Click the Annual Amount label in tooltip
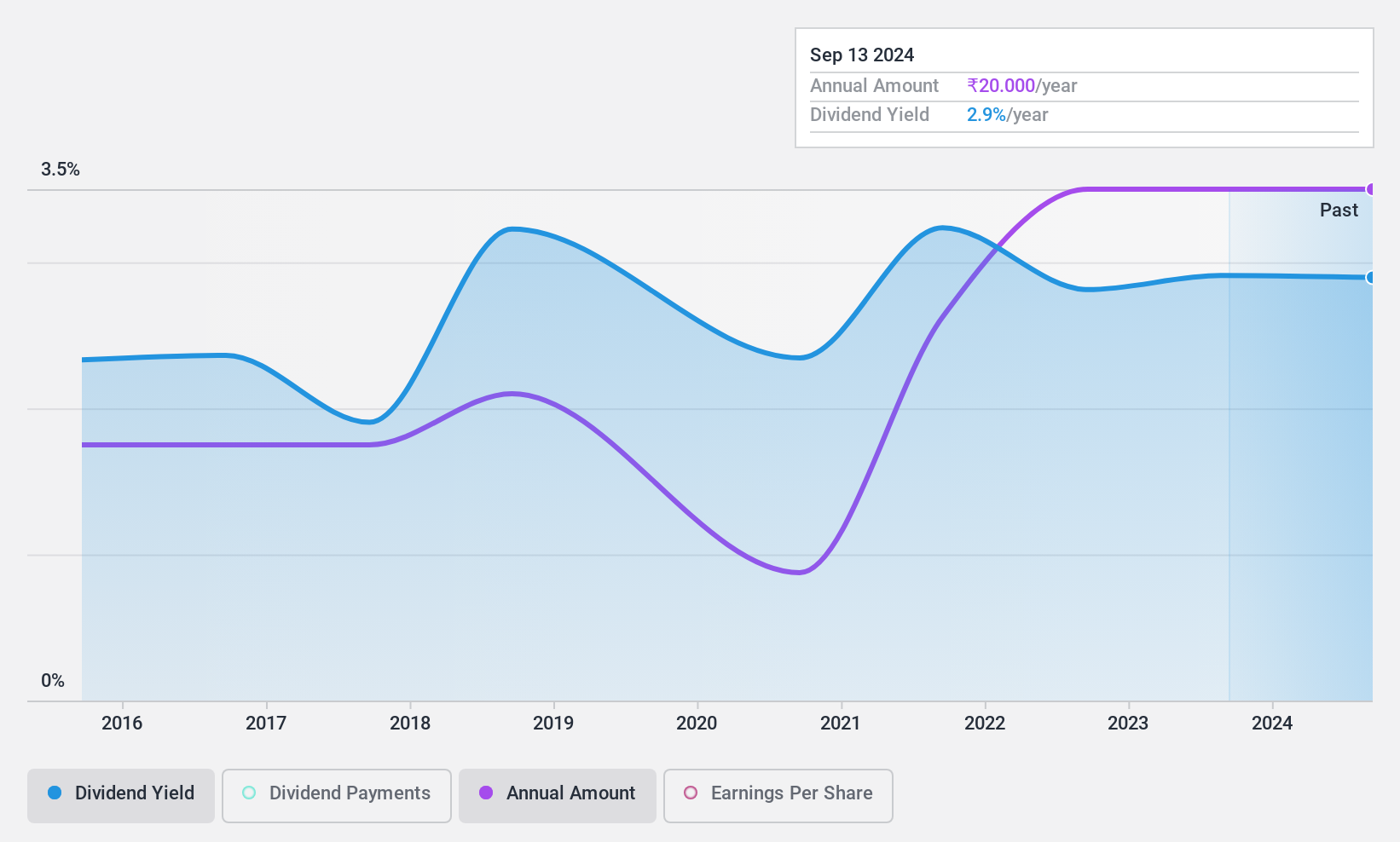Viewport: 1400px width, 842px height. point(874,85)
